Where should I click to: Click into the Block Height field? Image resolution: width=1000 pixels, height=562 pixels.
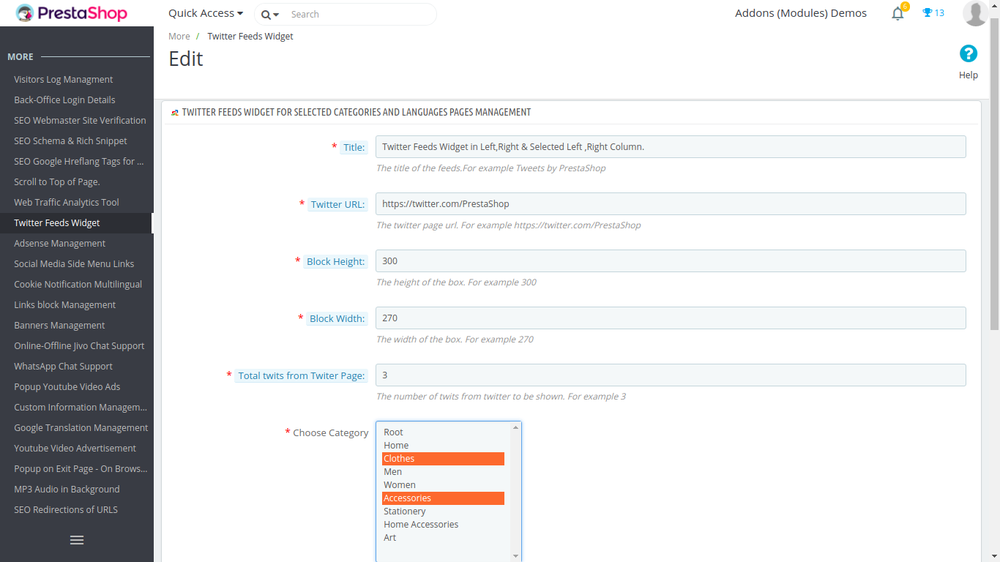670,261
